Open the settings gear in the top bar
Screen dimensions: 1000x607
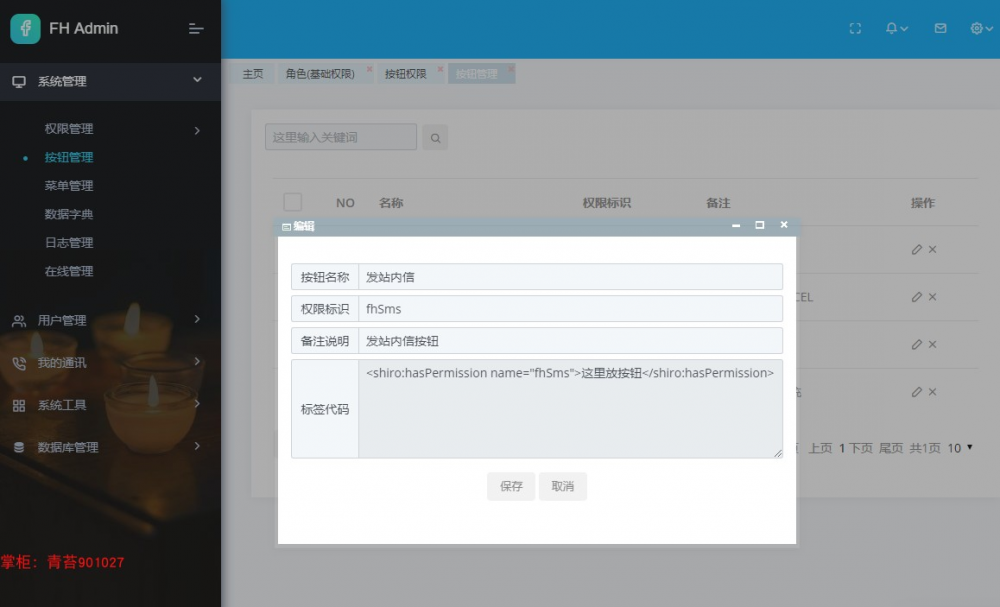point(977,28)
